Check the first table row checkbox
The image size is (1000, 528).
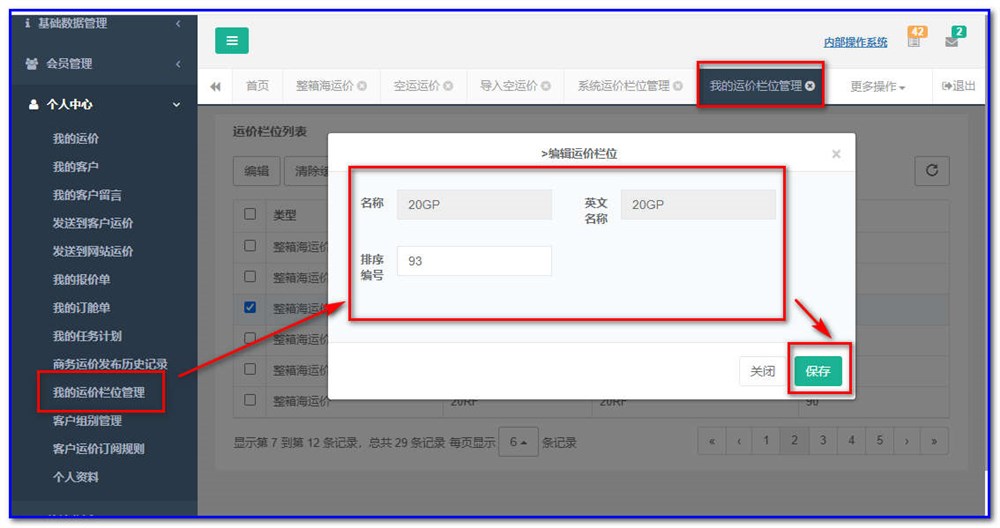point(250,246)
